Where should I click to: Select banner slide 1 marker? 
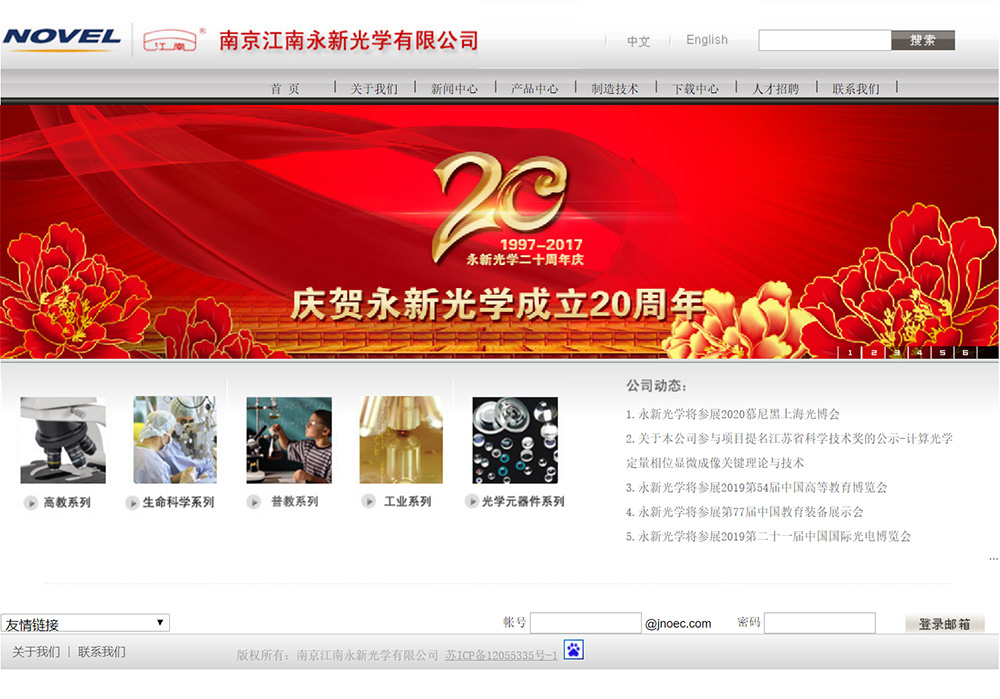coord(849,352)
